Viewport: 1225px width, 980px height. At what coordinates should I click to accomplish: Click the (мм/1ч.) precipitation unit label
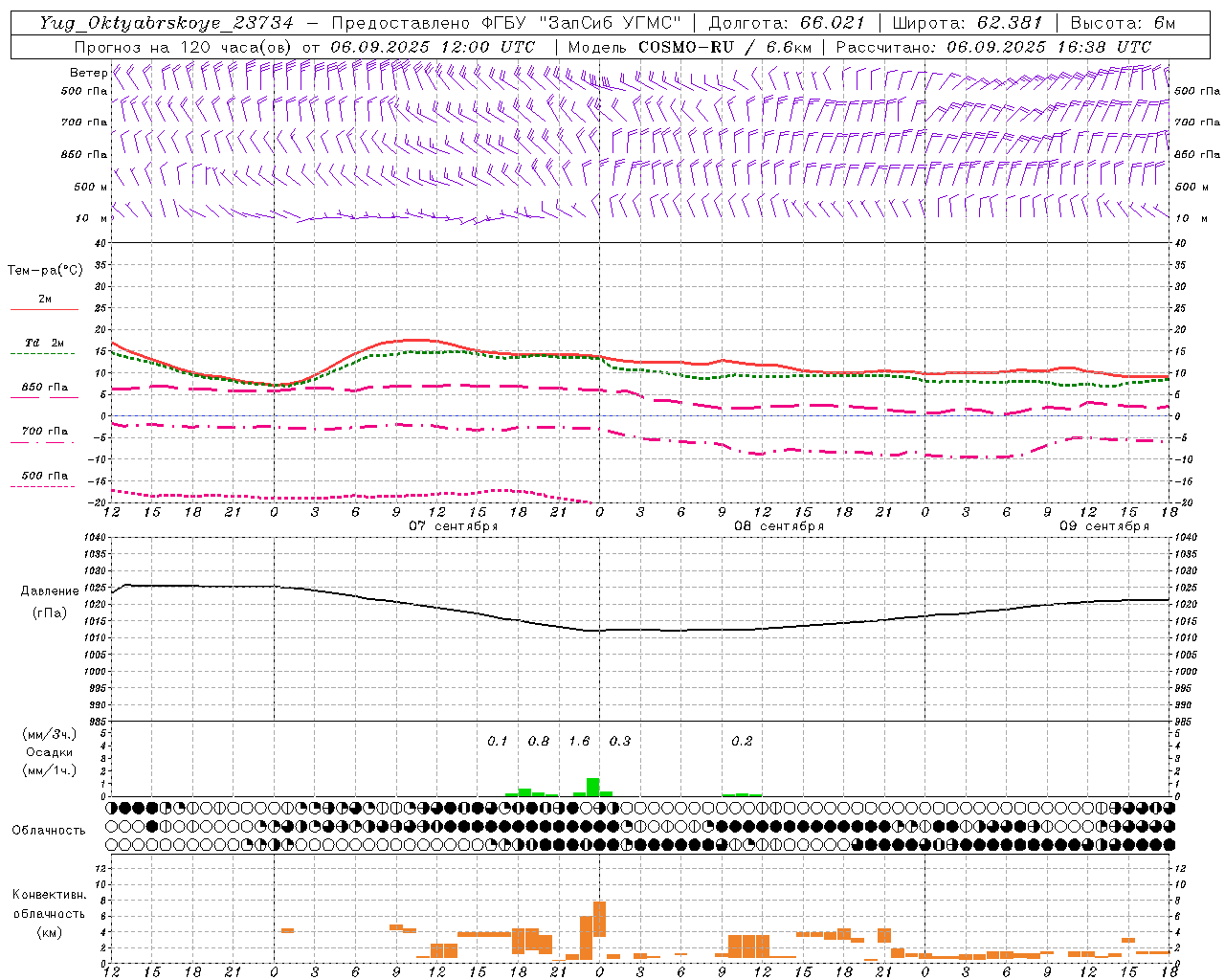point(50,770)
